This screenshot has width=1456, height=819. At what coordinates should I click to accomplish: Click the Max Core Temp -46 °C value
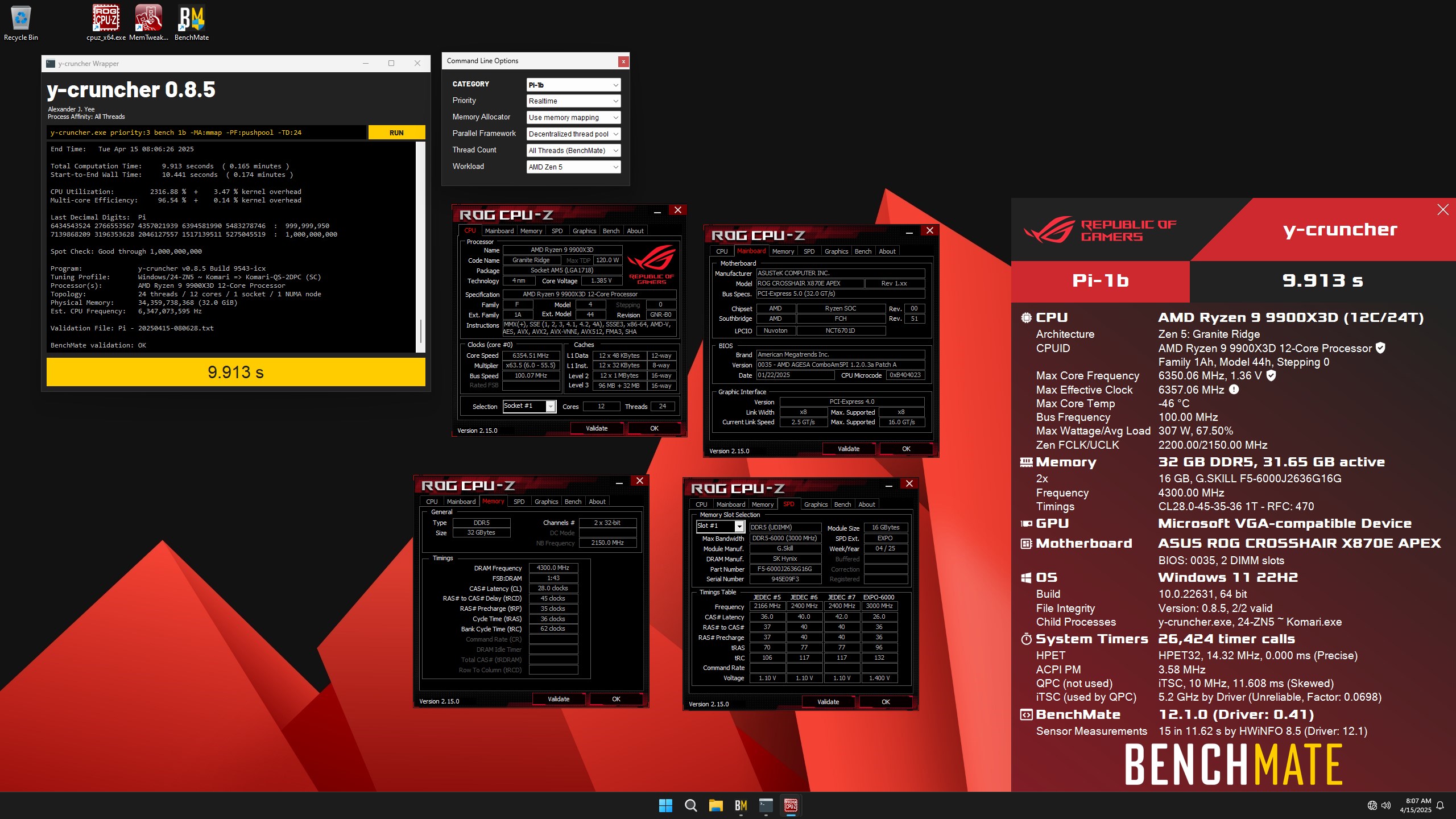(x=1174, y=403)
